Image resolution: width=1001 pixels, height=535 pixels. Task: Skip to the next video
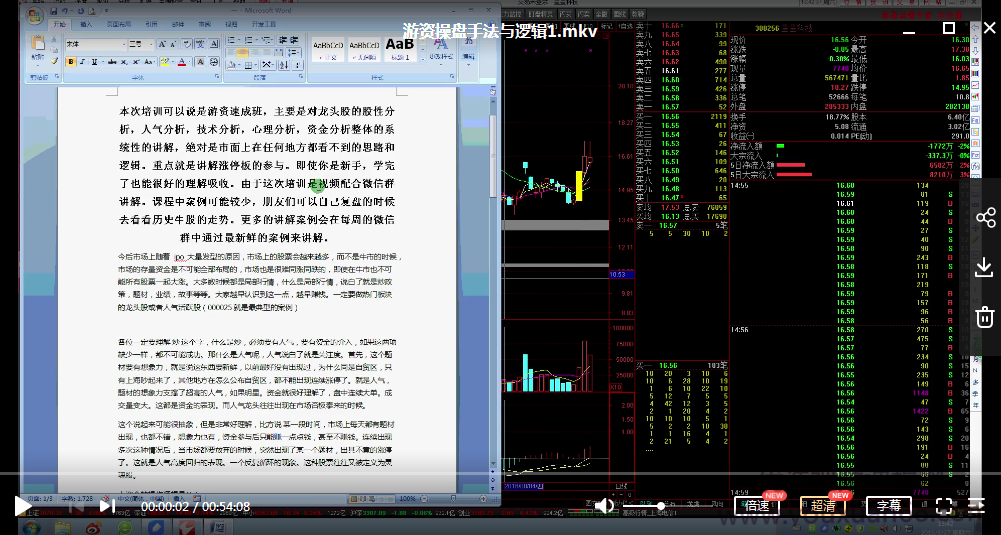point(105,506)
